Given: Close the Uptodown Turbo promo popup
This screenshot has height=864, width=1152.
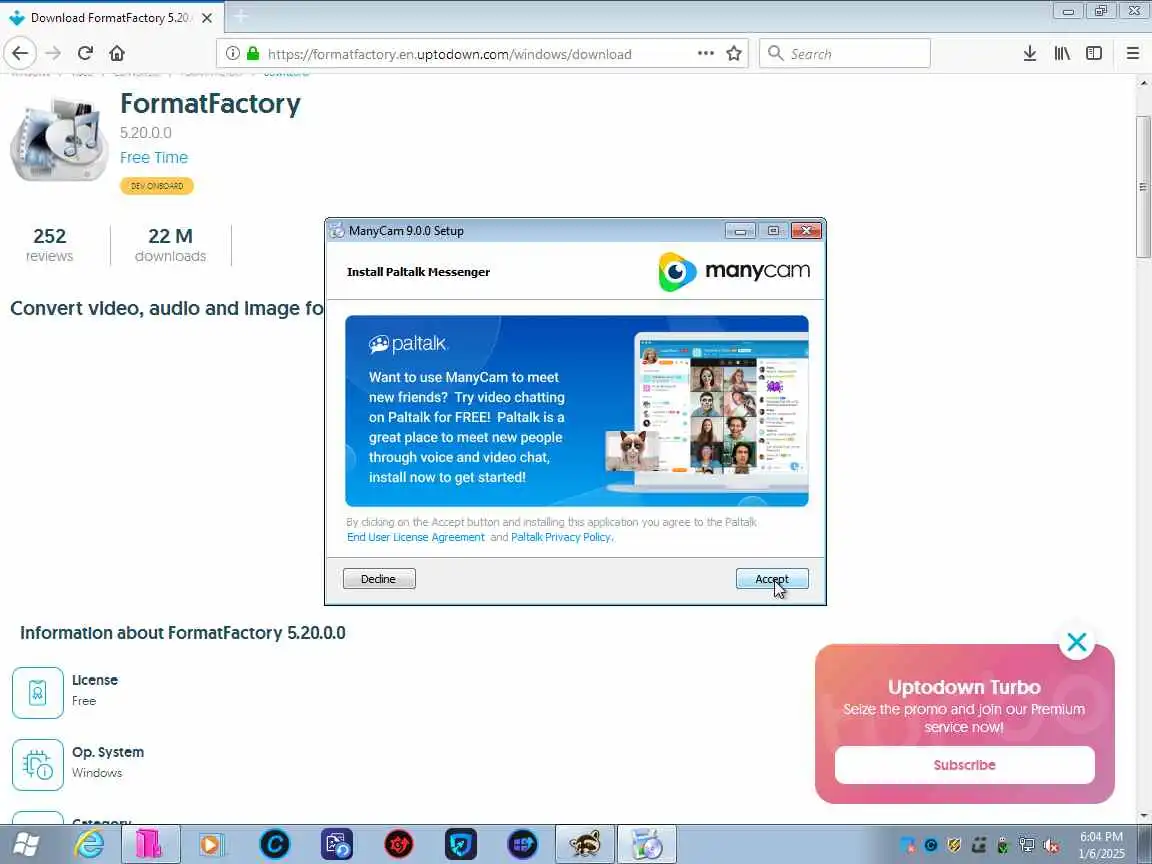Looking at the screenshot, I should click(x=1076, y=642).
